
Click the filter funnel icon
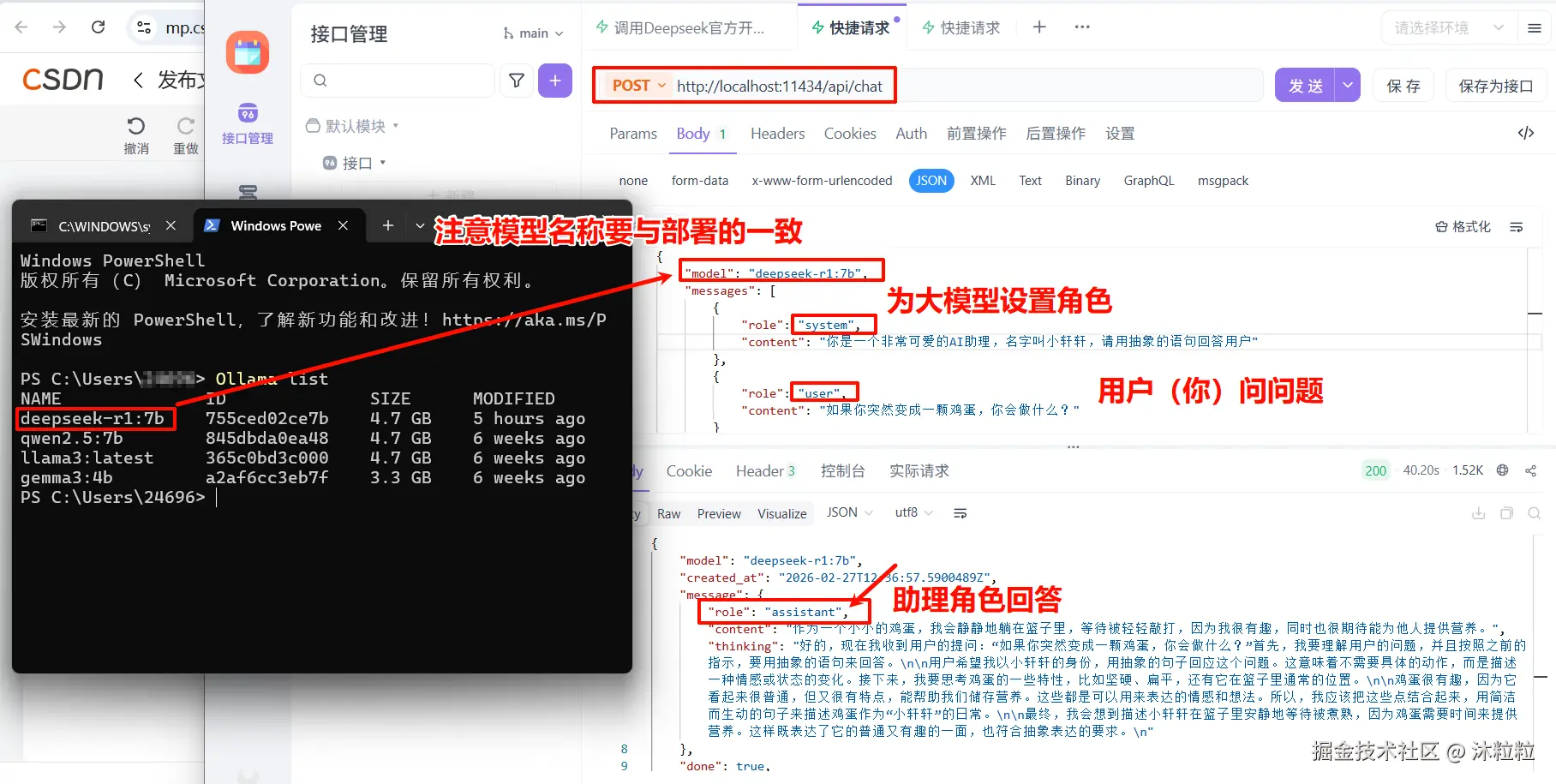pyautogui.click(x=517, y=81)
